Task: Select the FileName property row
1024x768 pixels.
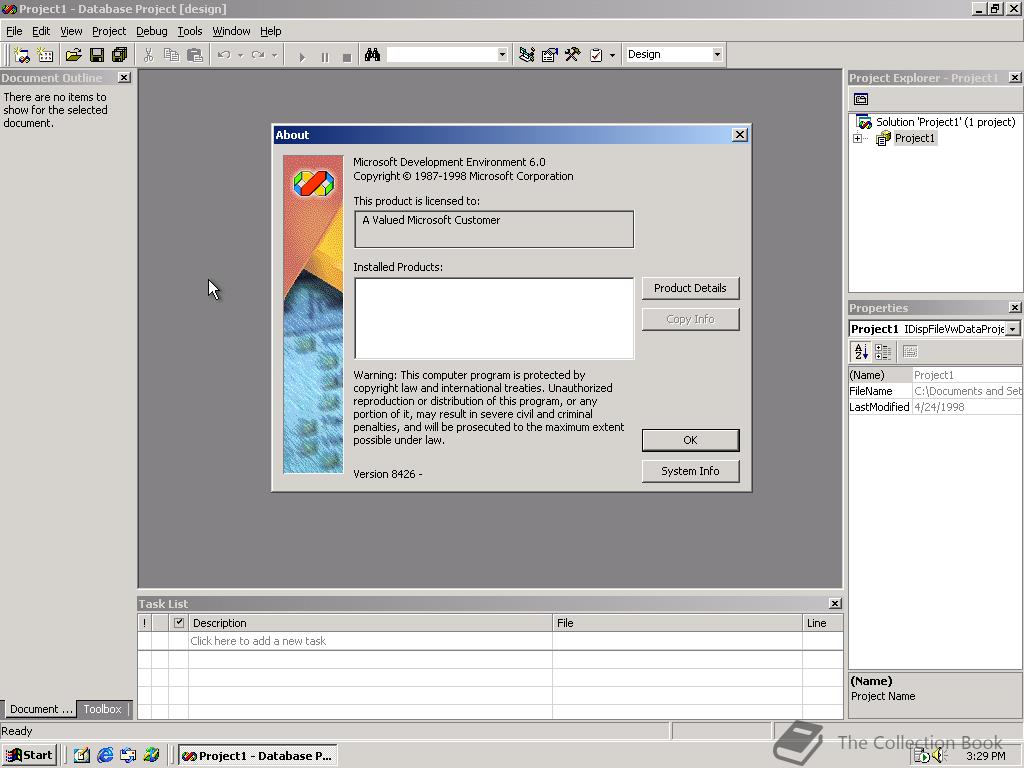Action: 935,391
